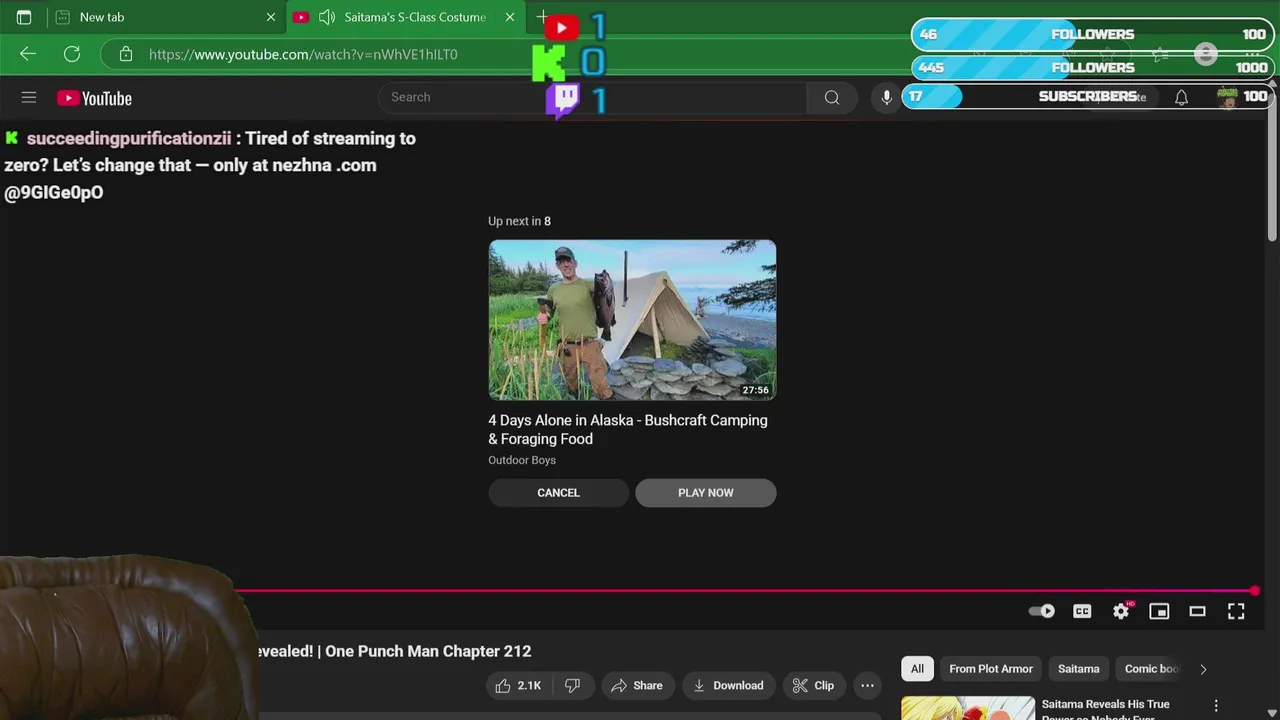Go back with the browser back arrow
The height and width of the screenshot is (720, 1280).
coord(28,54)
